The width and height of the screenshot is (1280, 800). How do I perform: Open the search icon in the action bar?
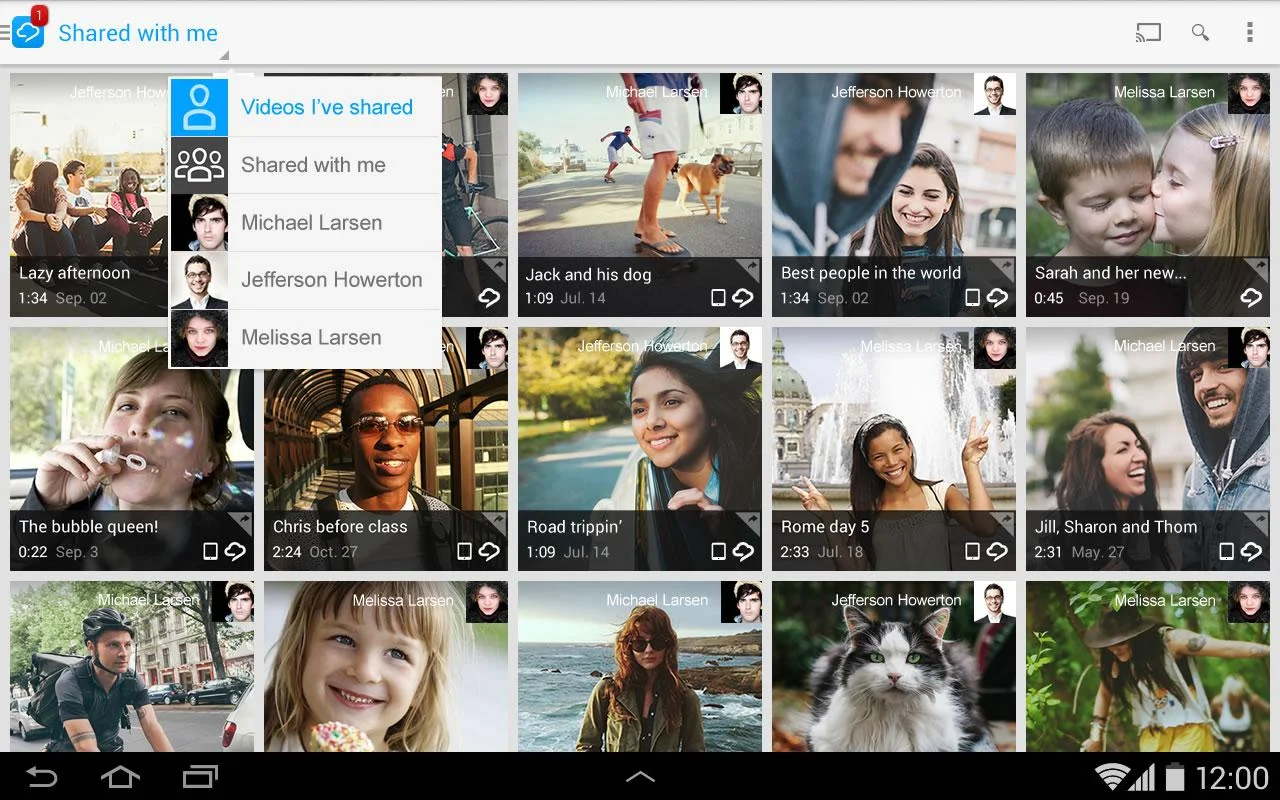pos(1200,32)
